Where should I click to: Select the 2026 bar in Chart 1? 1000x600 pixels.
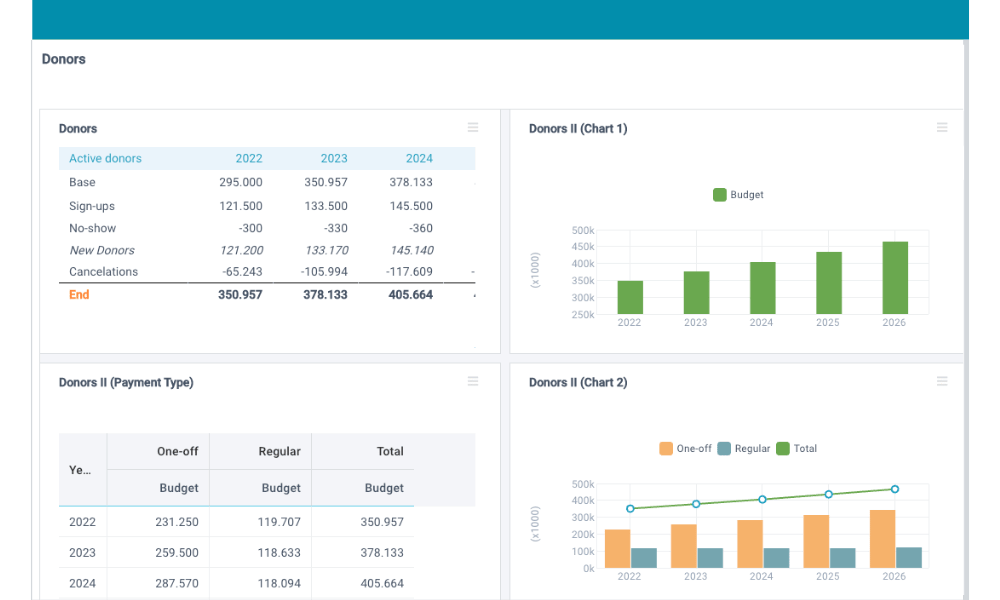point(893,277)
